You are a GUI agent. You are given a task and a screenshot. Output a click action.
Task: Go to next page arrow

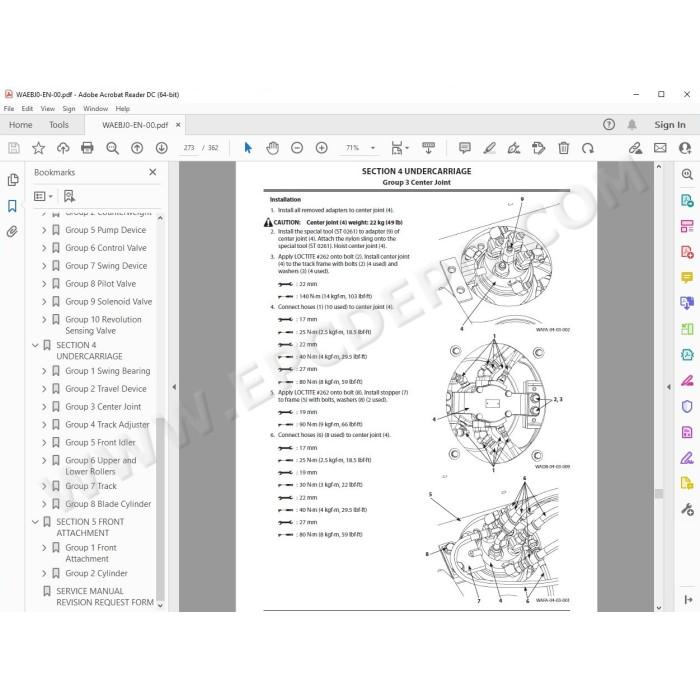coord(162,148)
